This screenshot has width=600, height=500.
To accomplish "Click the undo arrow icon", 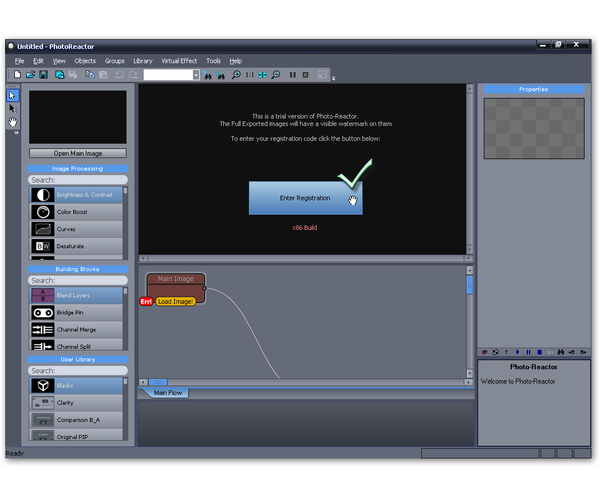I will click(x=119, y=75).
